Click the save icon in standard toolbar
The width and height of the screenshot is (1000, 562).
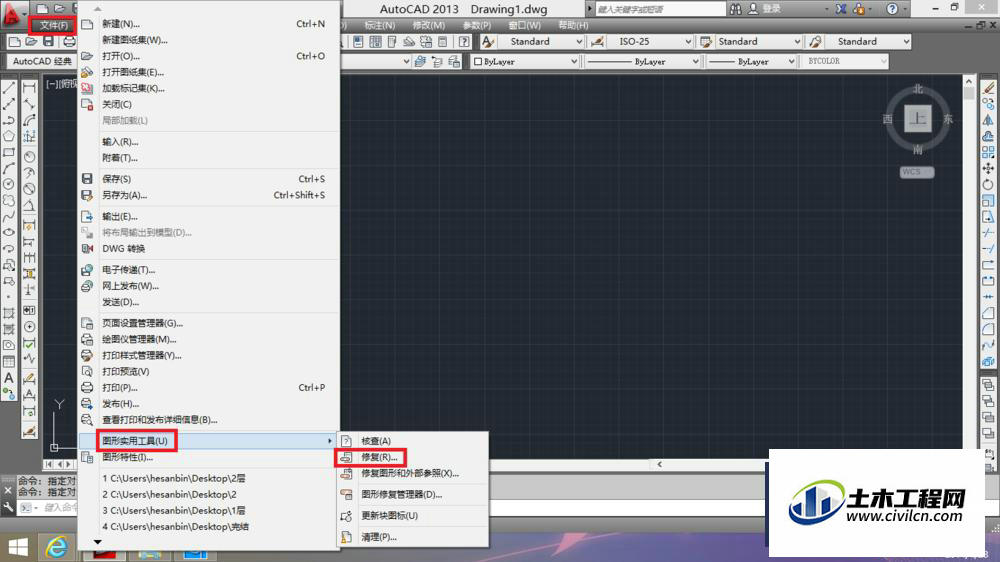point(48,41)
